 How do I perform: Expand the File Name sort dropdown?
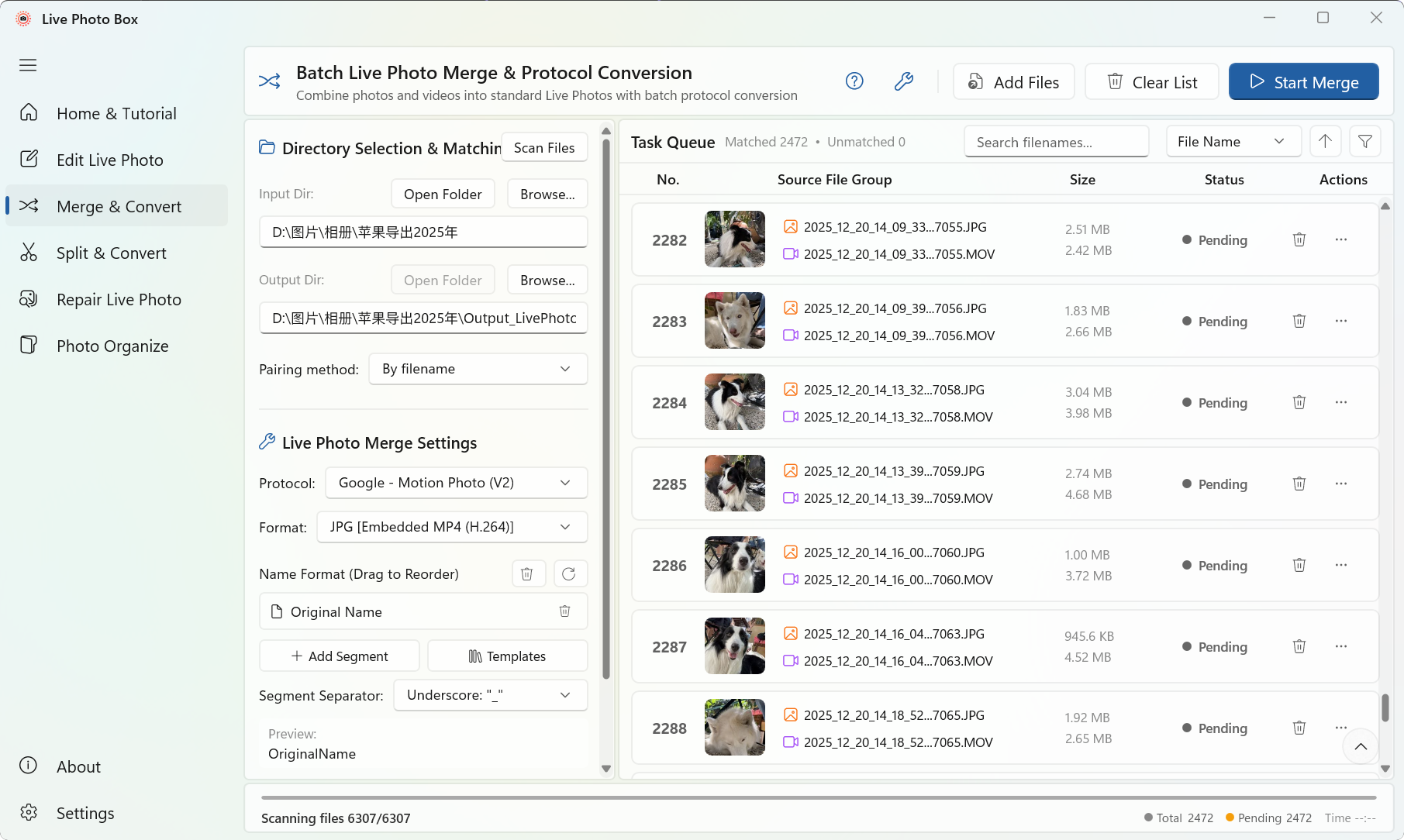[1233, 141]
